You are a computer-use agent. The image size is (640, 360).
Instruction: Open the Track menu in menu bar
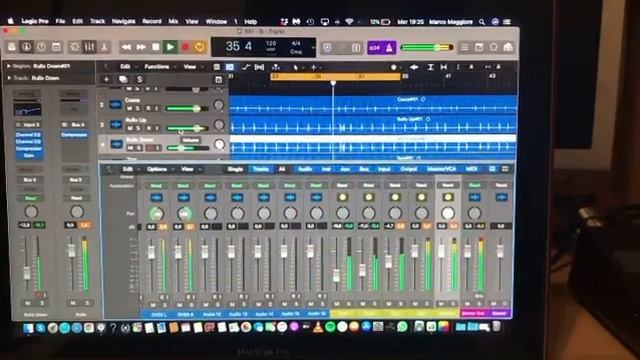(97, 21)
